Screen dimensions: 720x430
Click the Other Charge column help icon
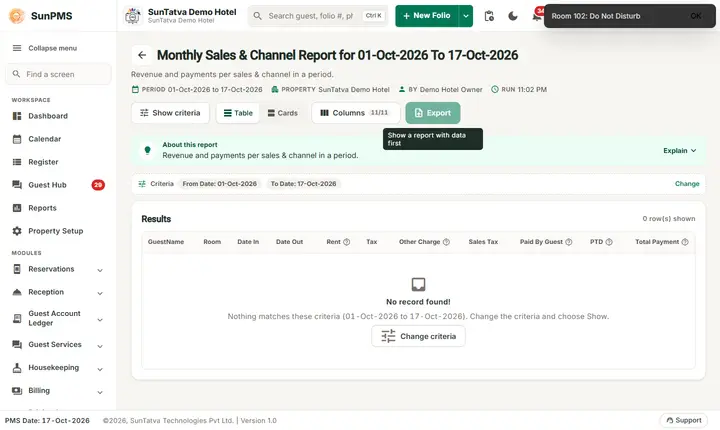[446, 242]
